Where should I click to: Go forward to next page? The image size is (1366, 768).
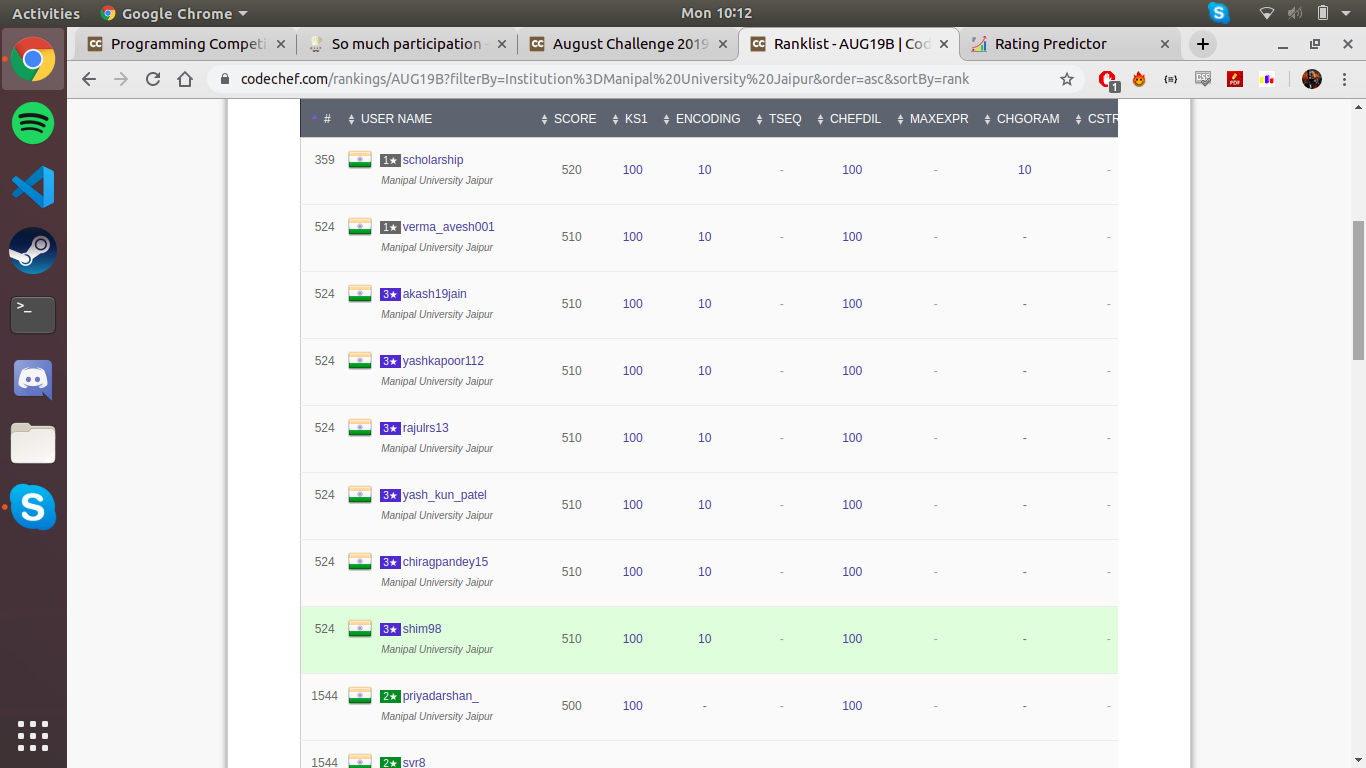coord(121,79)
